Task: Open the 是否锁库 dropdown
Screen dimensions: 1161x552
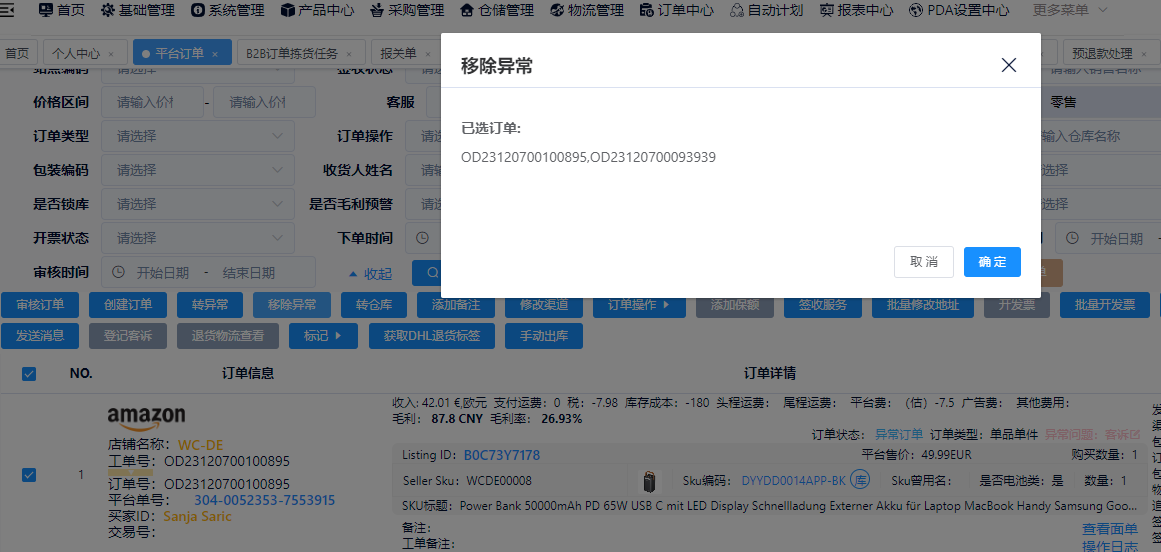Action: coord(198,203)
